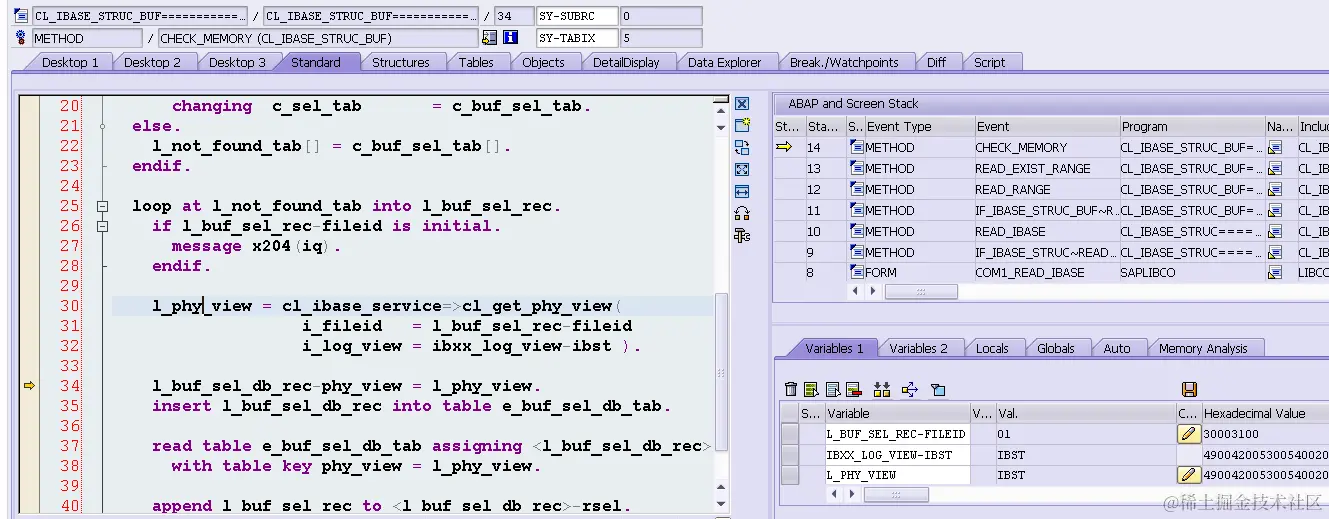This screenshot has height=519, width=1329.
Task: Open the Script tab
Action: click(990, 62)
